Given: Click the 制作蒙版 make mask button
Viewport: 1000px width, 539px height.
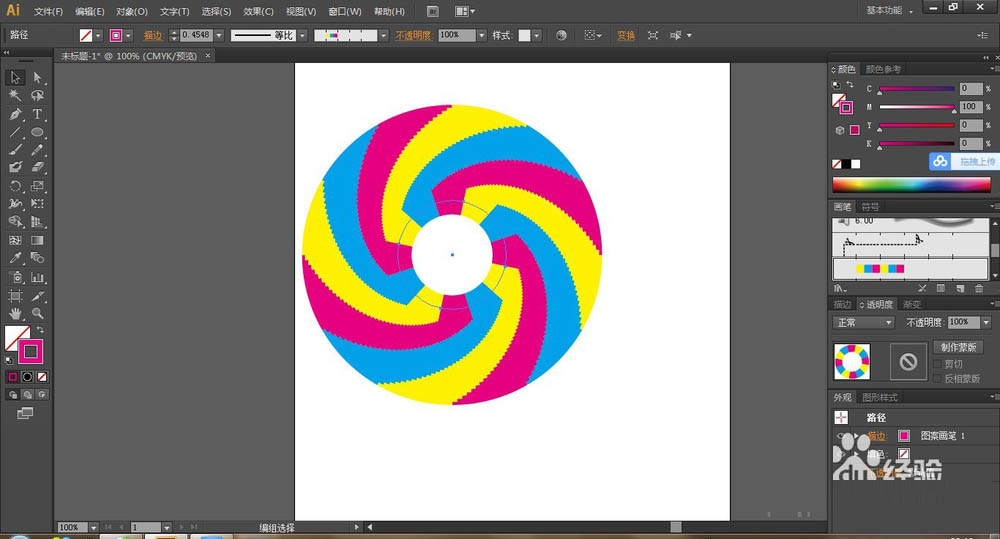Looking at the screenshot, I should (x=958, y=347).
